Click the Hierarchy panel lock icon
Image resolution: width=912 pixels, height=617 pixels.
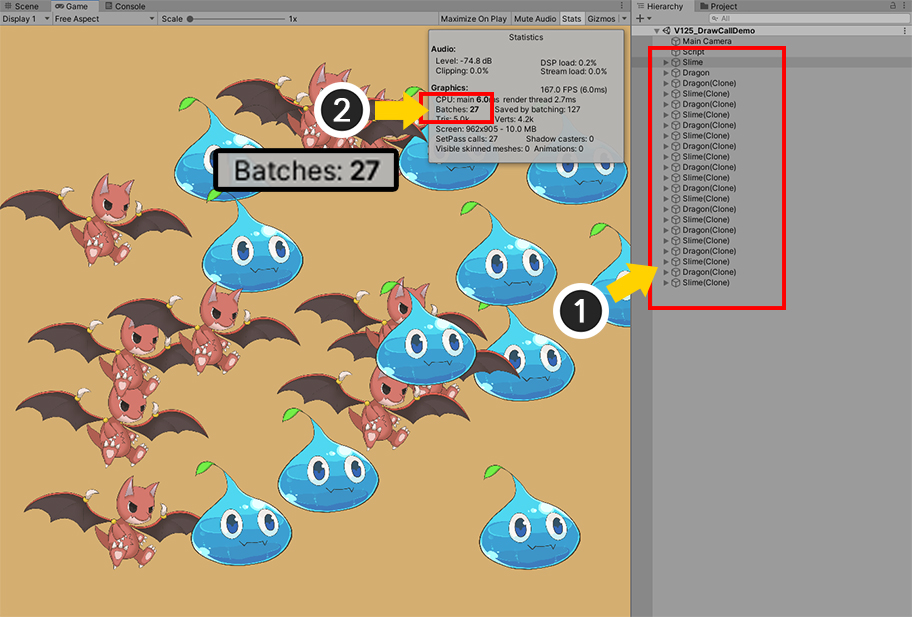click(x=893, y=6)
